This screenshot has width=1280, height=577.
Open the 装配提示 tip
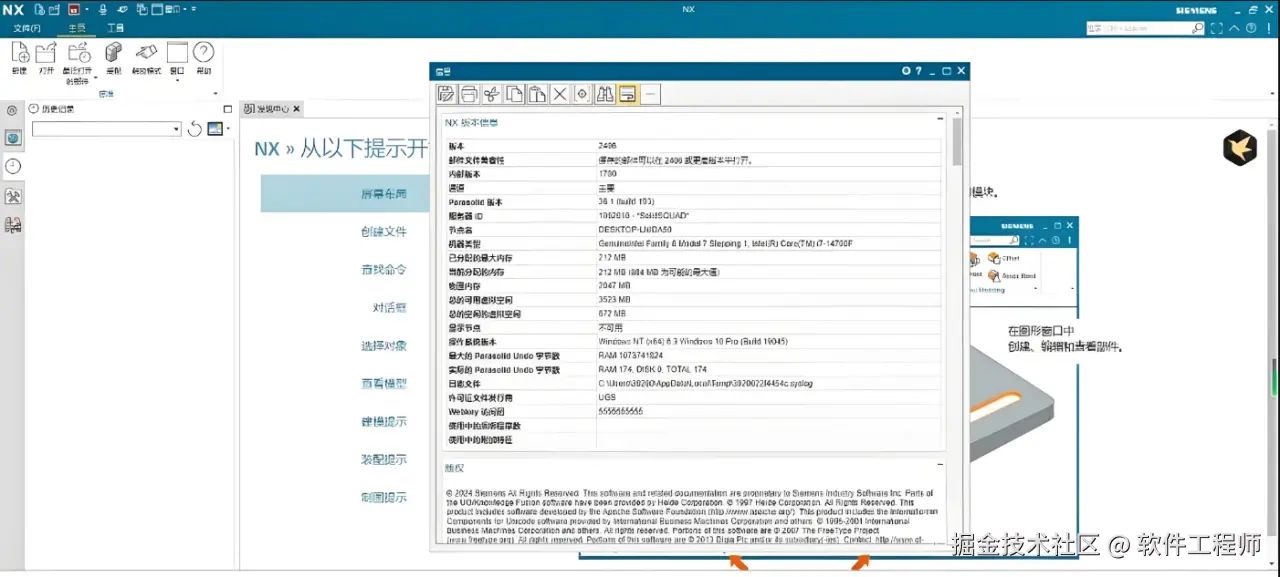pos(384,460)
